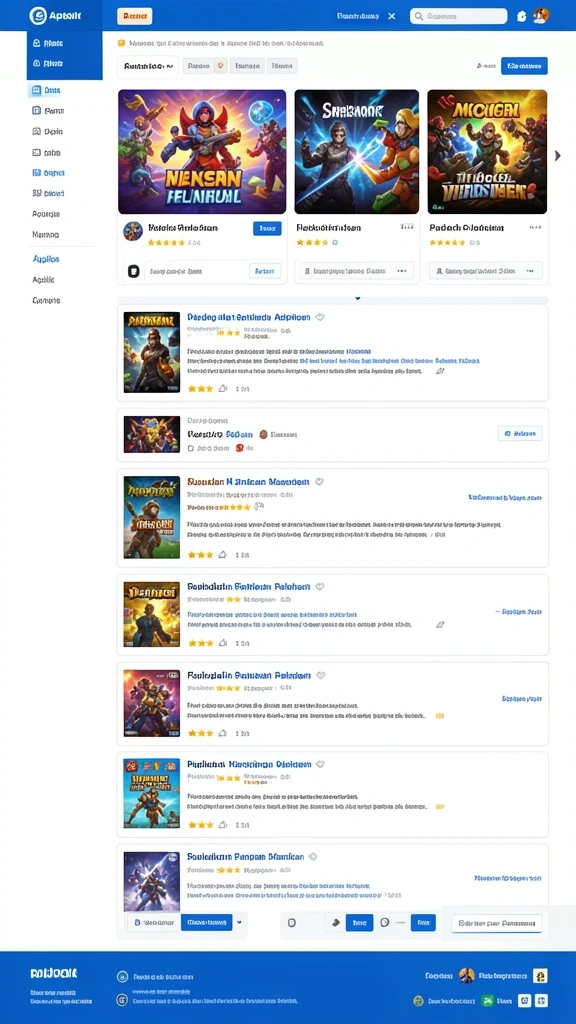The width and height of the screenshot is (576, 1024).
Task: Open the user avatar in the top-right corner
Action: [x=541, y=16]
